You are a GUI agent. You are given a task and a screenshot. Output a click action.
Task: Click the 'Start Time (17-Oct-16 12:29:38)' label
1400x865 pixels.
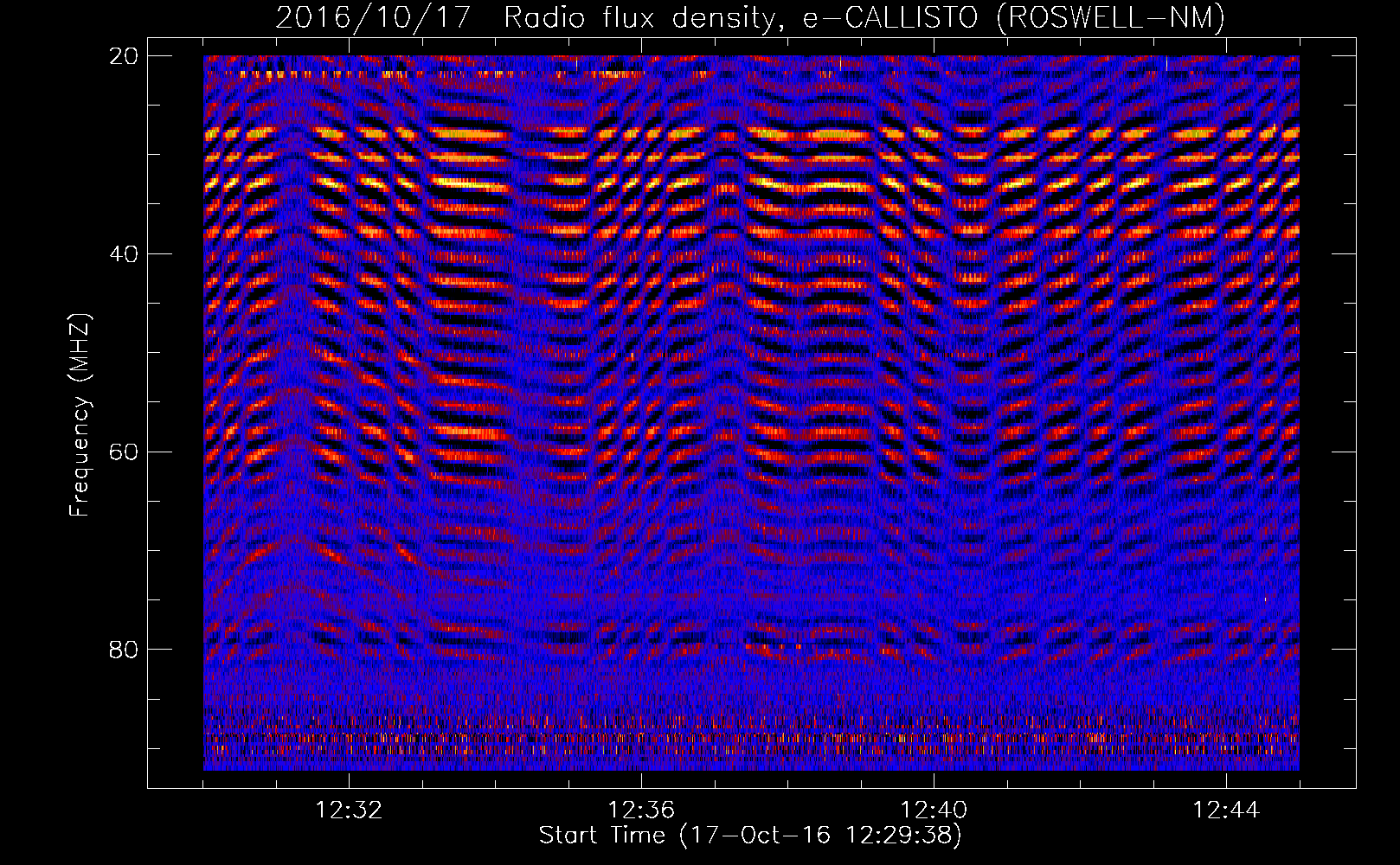(x=750, y=836)
